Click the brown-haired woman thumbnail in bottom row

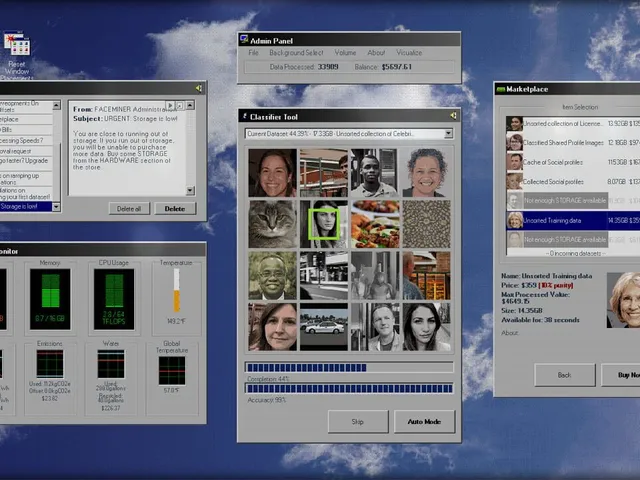273,327
